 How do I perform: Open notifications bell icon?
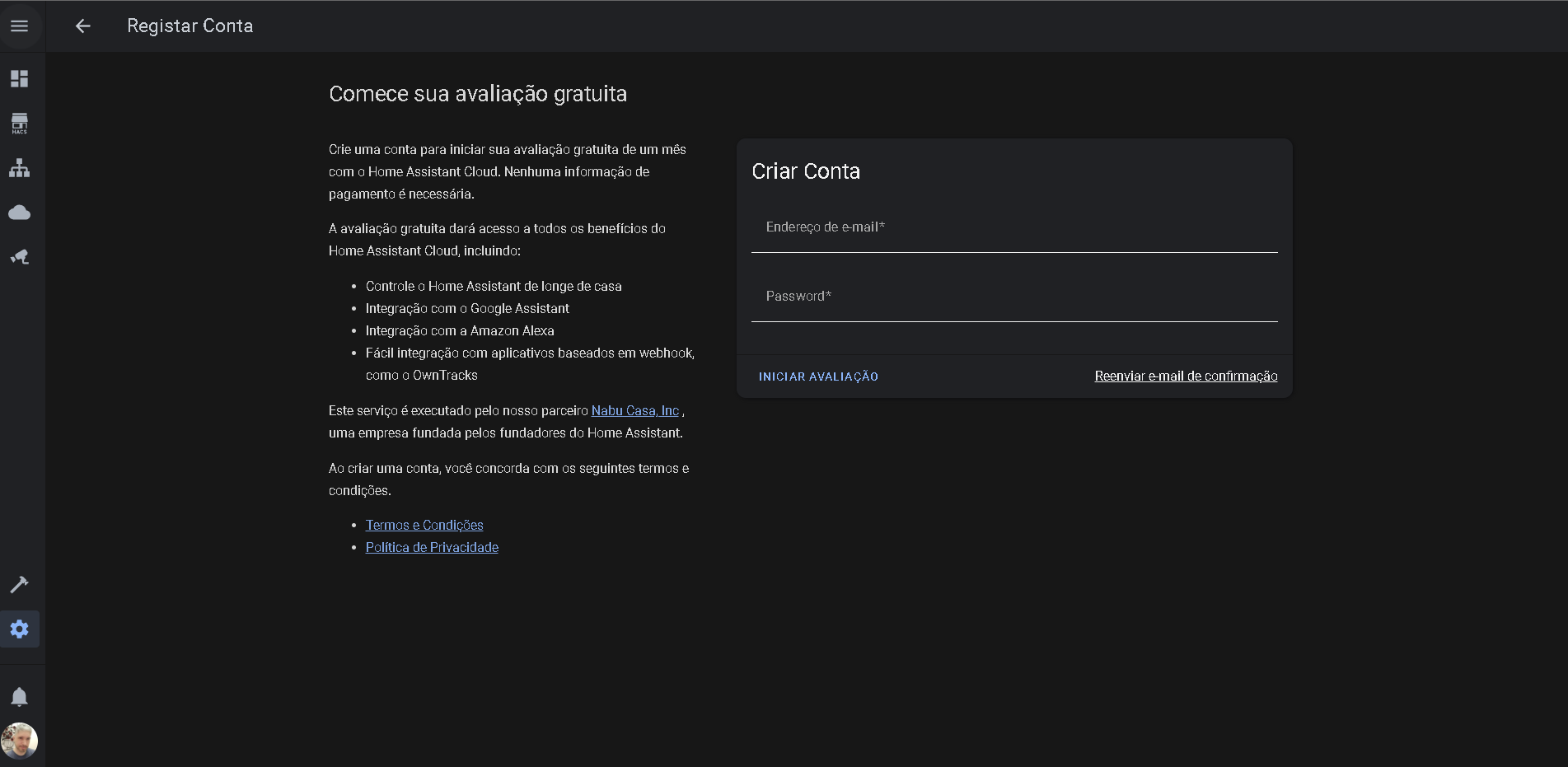19,697
